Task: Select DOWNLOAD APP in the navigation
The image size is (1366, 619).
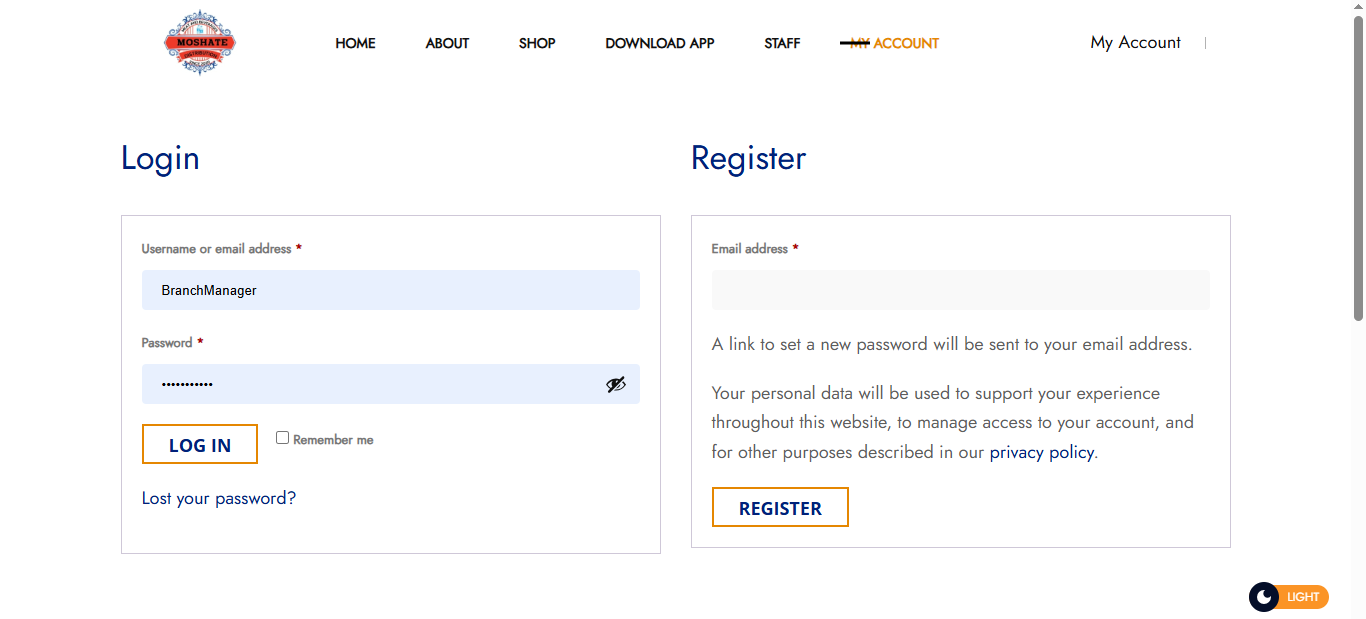Action: 660,43
